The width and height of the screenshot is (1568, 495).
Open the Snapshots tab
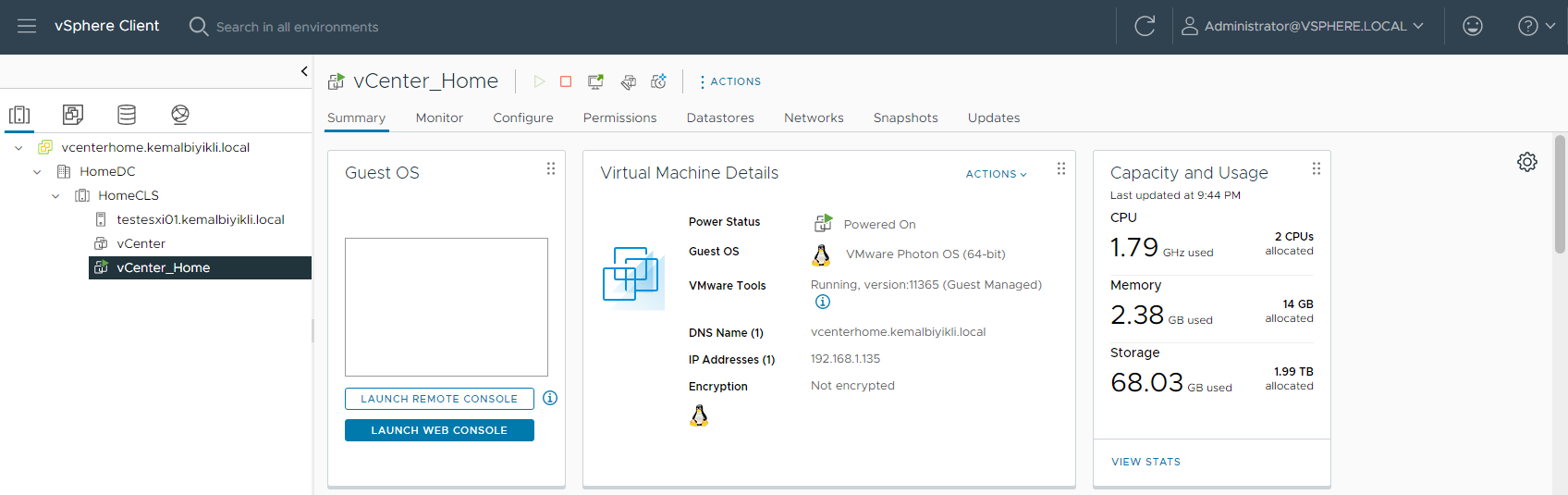[x=905, y=118]
